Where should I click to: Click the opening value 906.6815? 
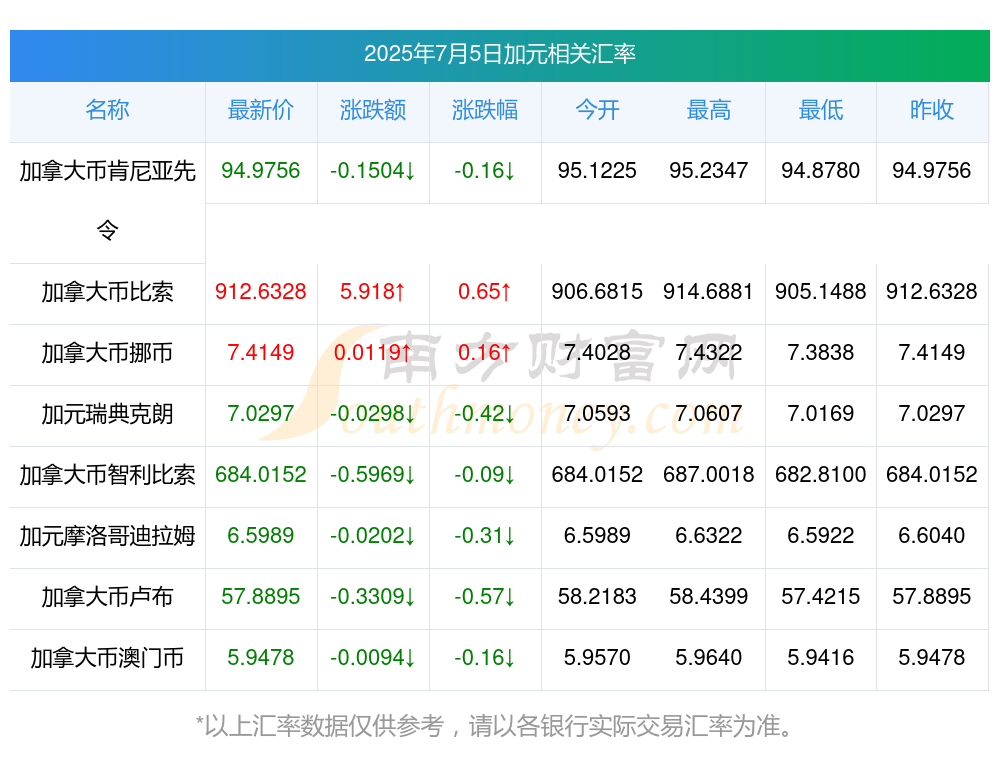(x=597, y=292)
